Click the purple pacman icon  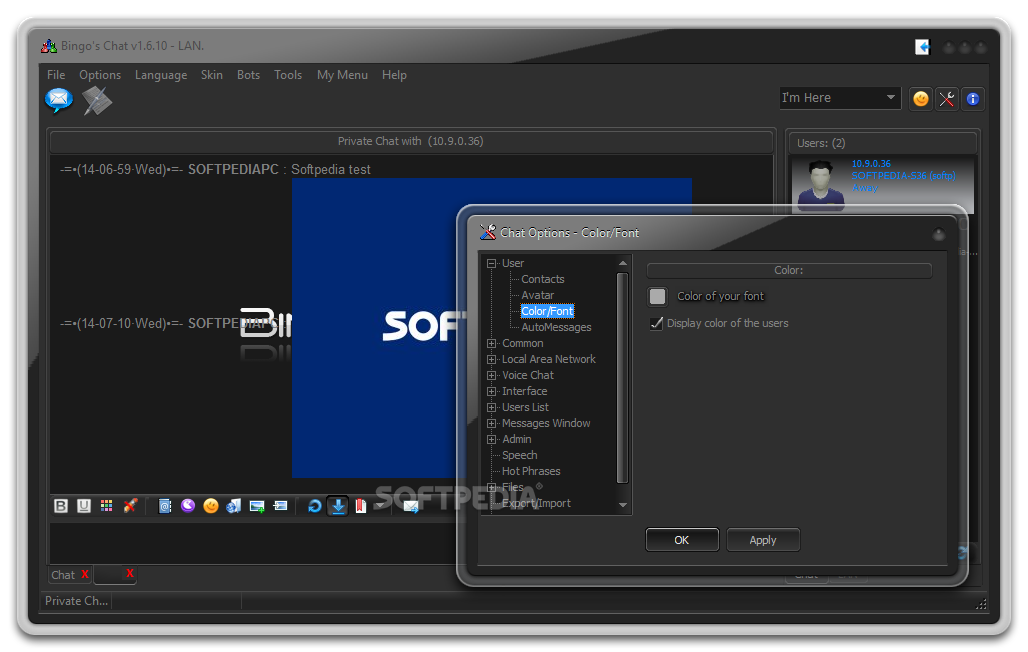[x=188, y=505]
